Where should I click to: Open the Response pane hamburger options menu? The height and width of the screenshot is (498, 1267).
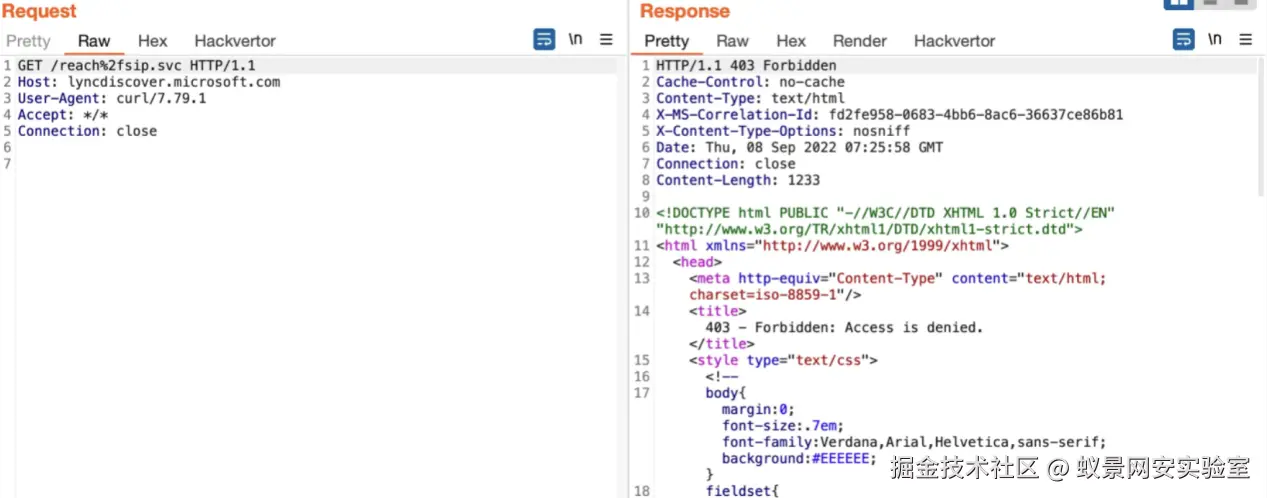click(x=1245, y=40)
